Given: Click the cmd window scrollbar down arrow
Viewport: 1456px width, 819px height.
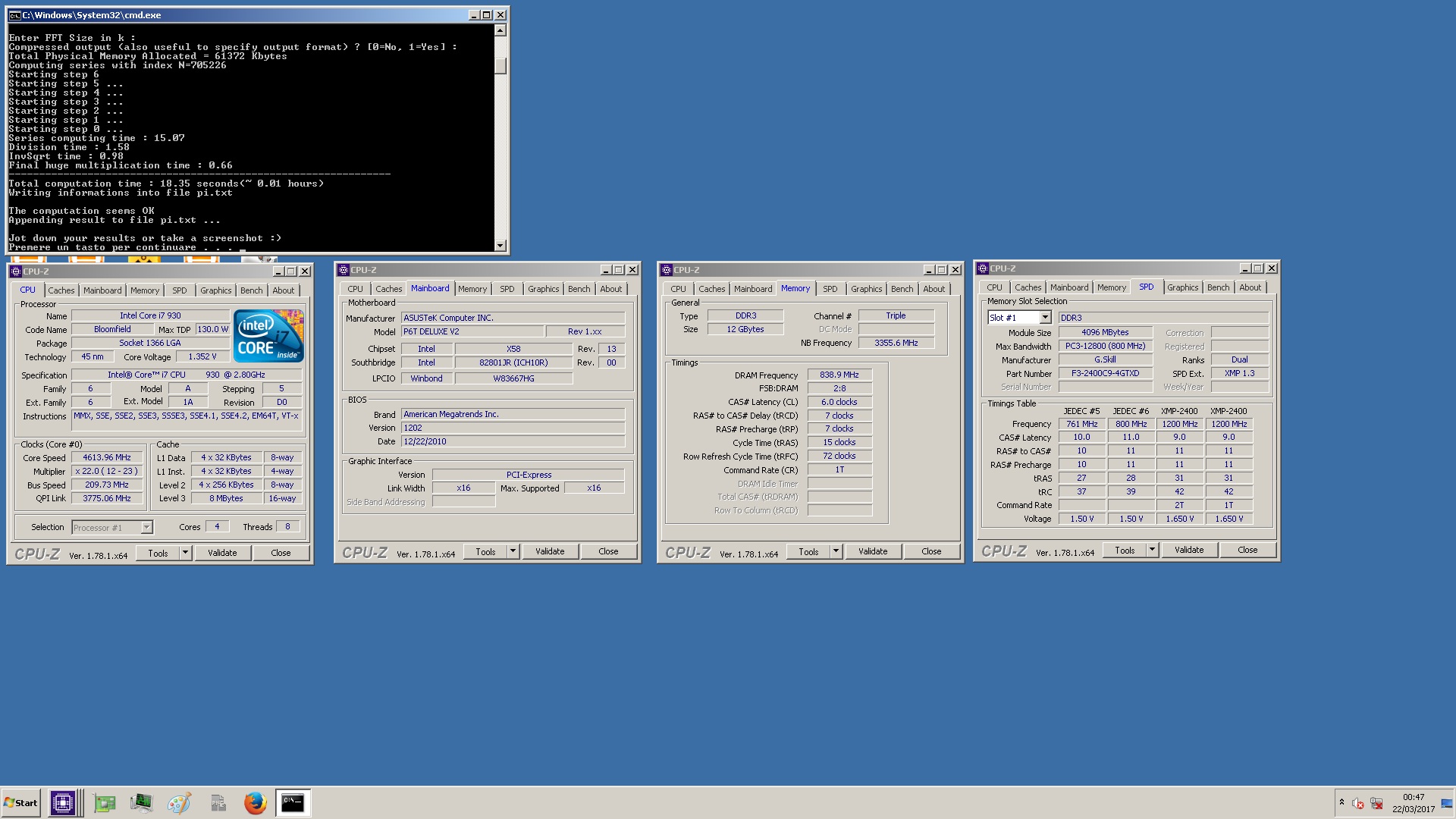Looking at the screenshot, I should 500,245.
